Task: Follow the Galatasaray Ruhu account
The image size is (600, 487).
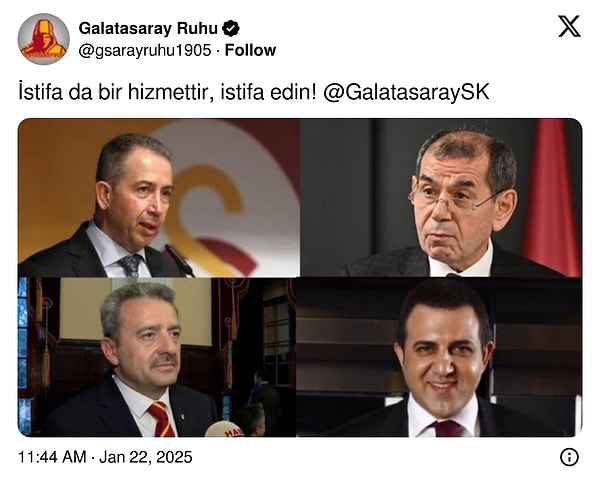Action: click(250, 50)
